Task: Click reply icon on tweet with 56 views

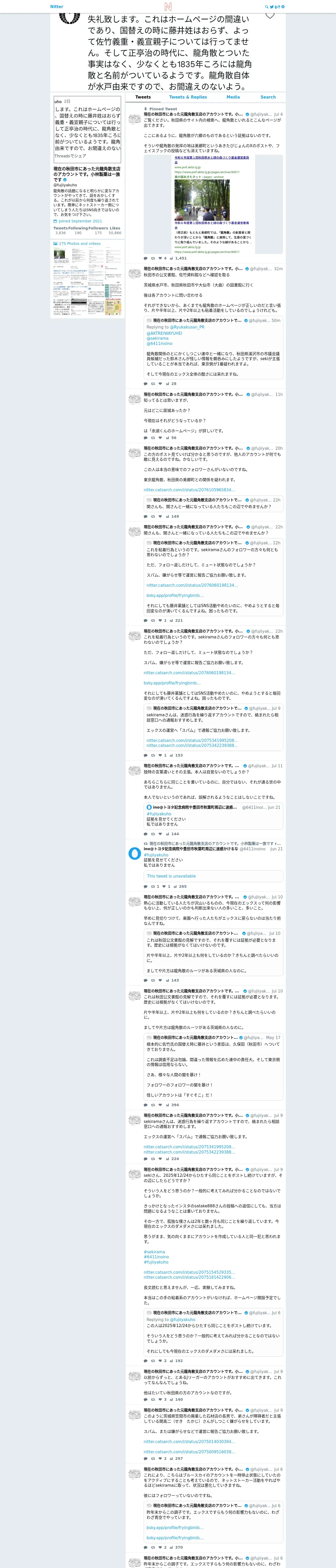Action: pos(145,438)
